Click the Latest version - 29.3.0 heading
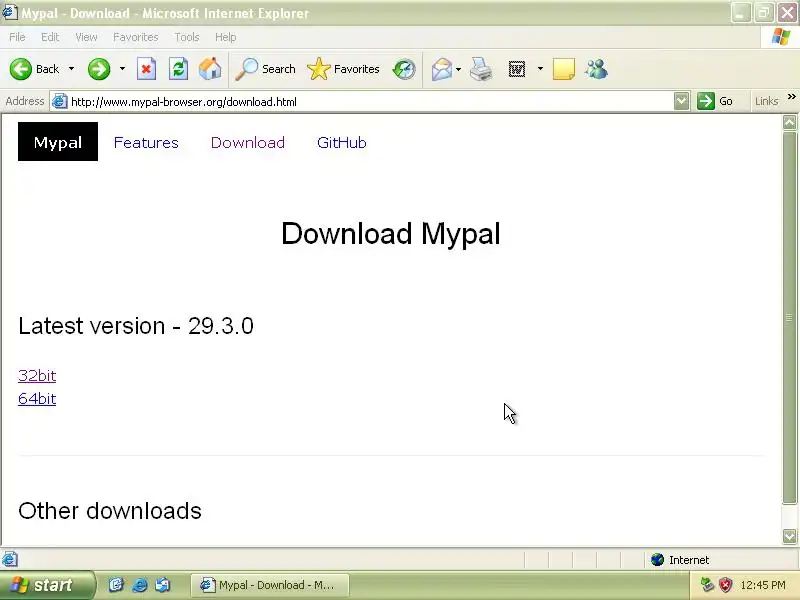Viewport: 800px width, 600px height. point(136,326)
